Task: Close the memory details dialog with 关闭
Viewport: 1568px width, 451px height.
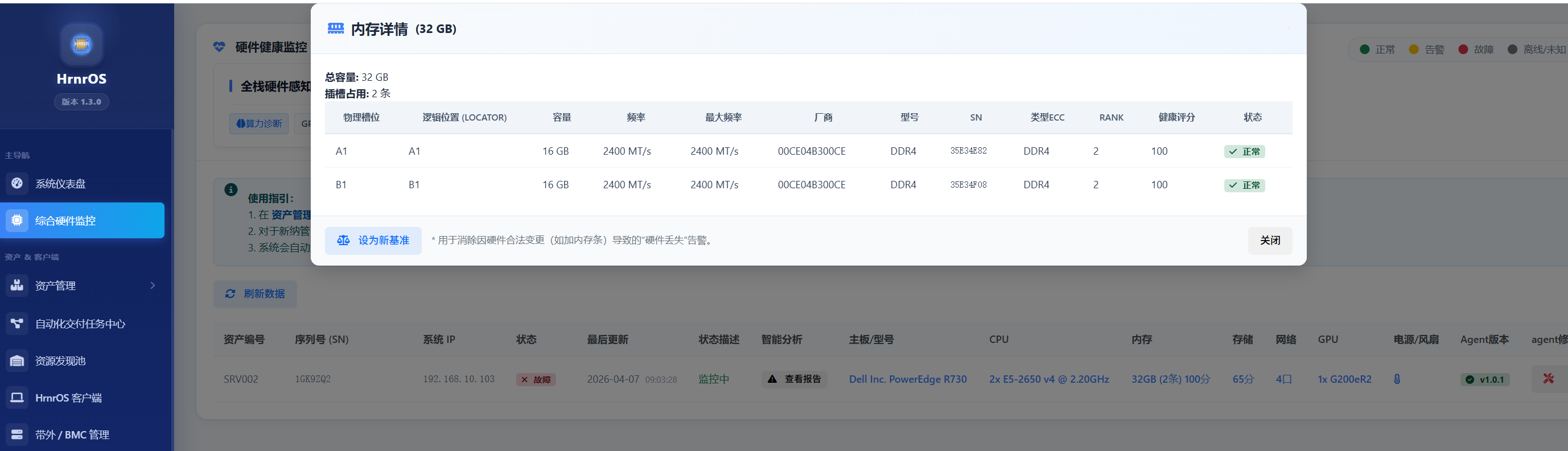Action: click(x=1269, y=241)
